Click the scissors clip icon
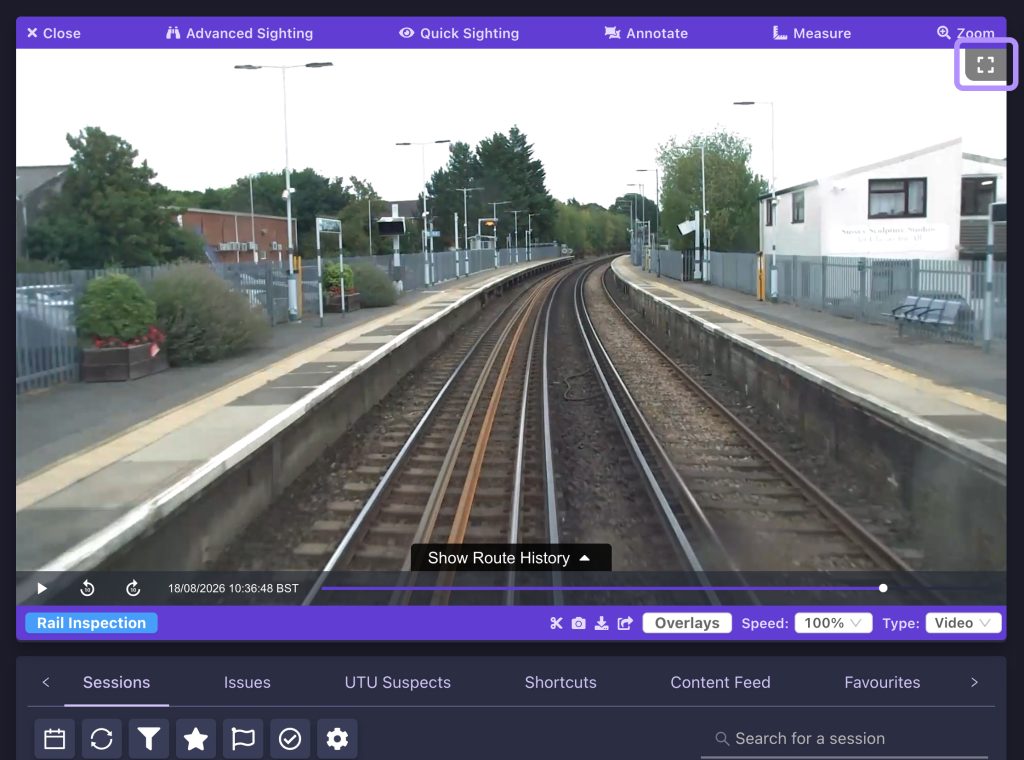This screenshot has height=760, width=1024. pos(556,624)
